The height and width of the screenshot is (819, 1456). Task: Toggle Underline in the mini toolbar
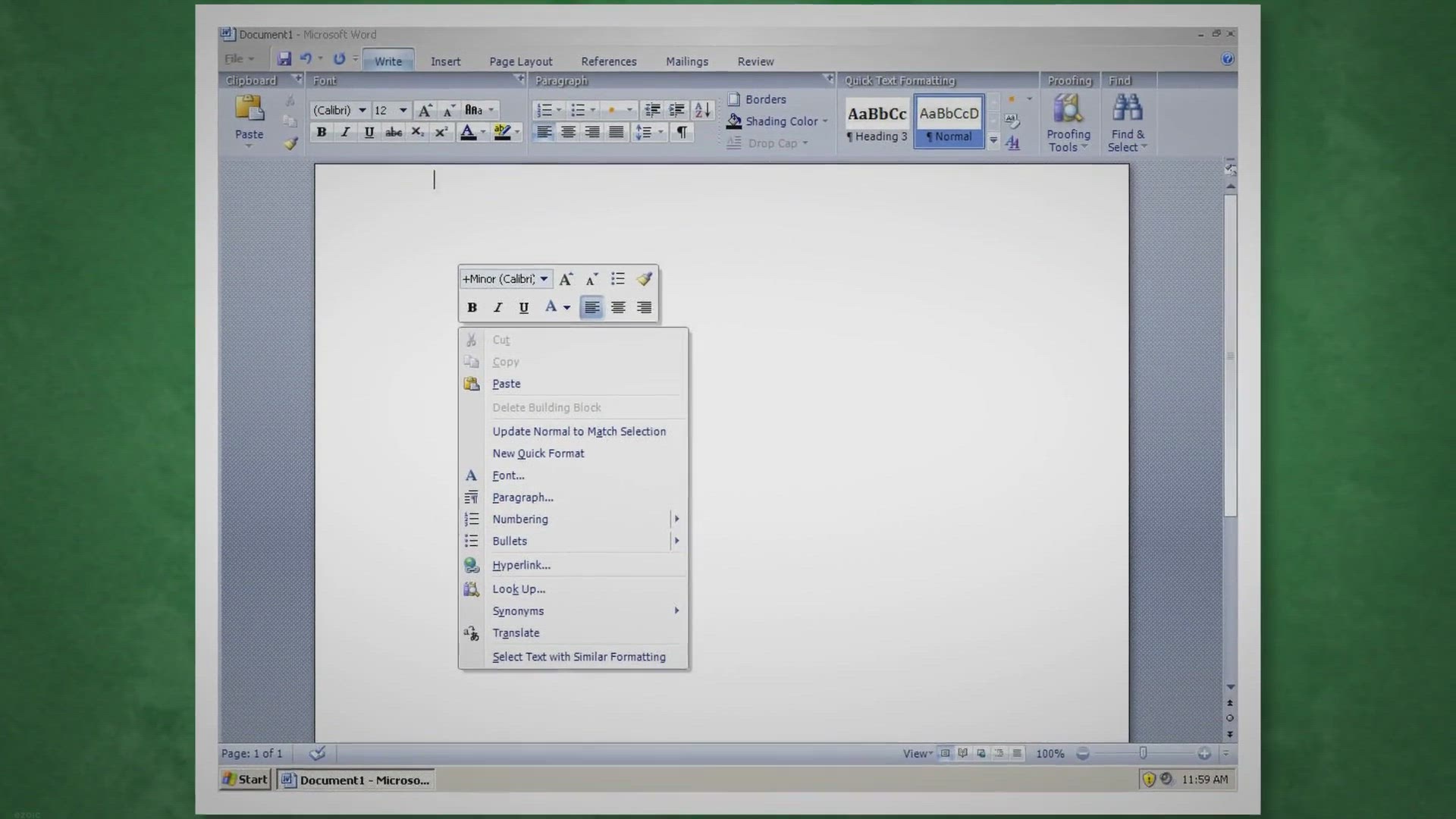[x=523, y=307]
